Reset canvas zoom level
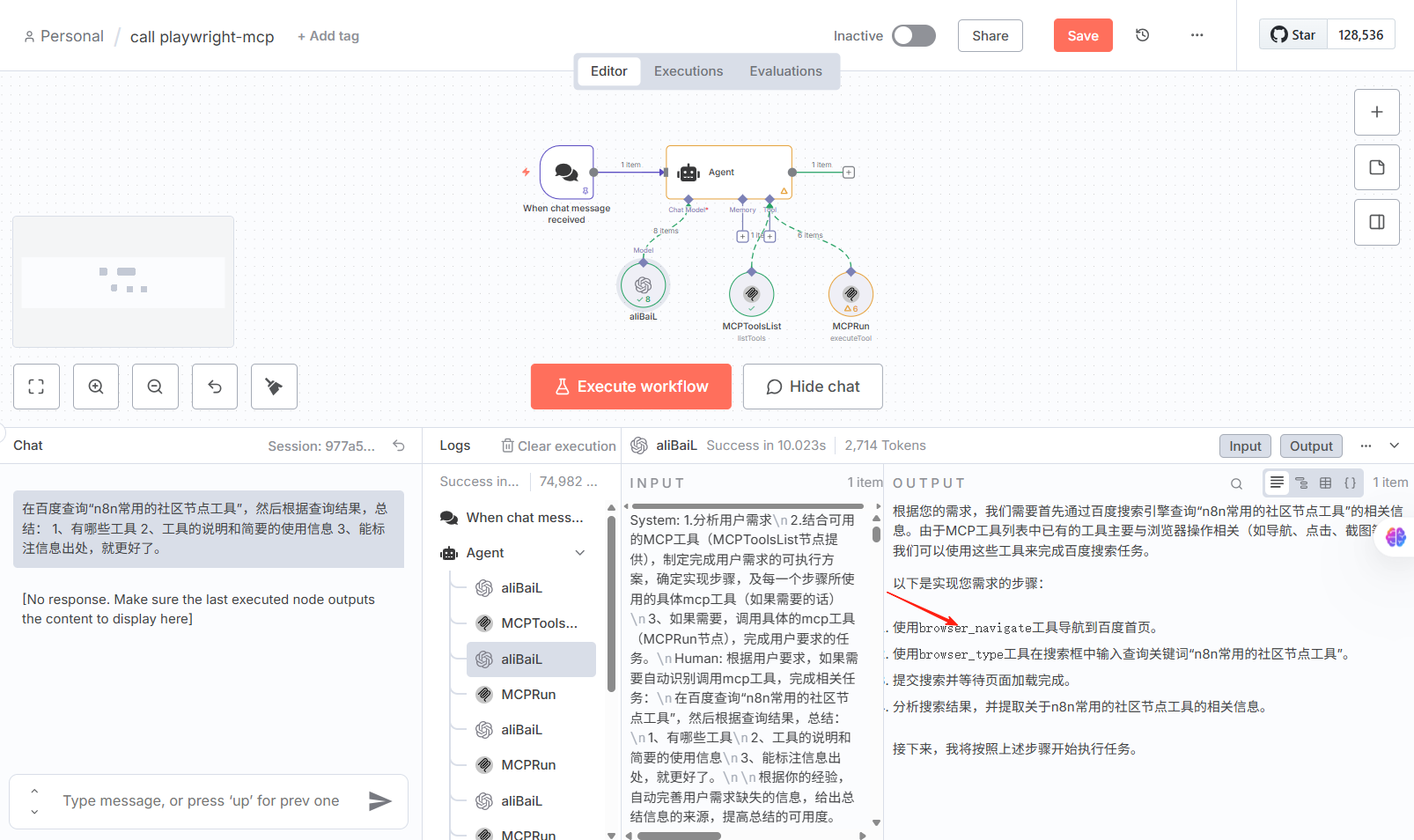Screen dimensions: 1414x840 (x=215, y=387)
